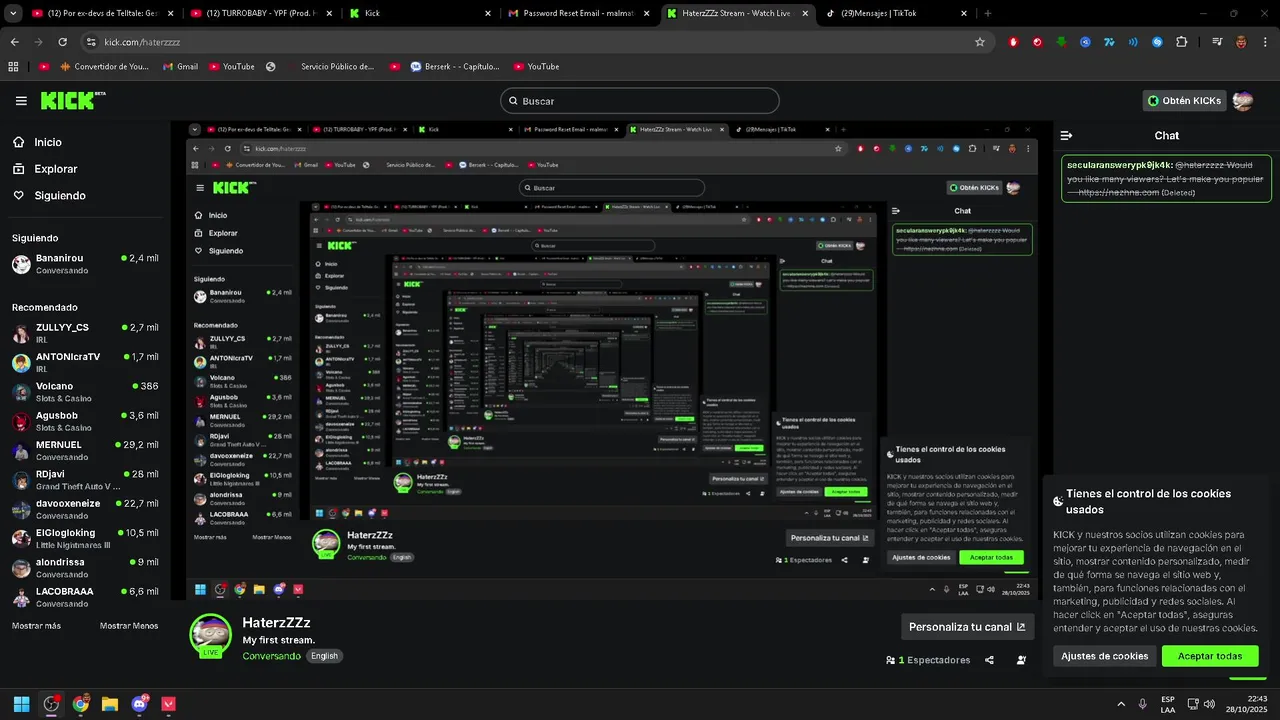Open the Gmail bookmark
Image resolution: width=1280 pixels, height=720 pixels.
click(179, 66)
